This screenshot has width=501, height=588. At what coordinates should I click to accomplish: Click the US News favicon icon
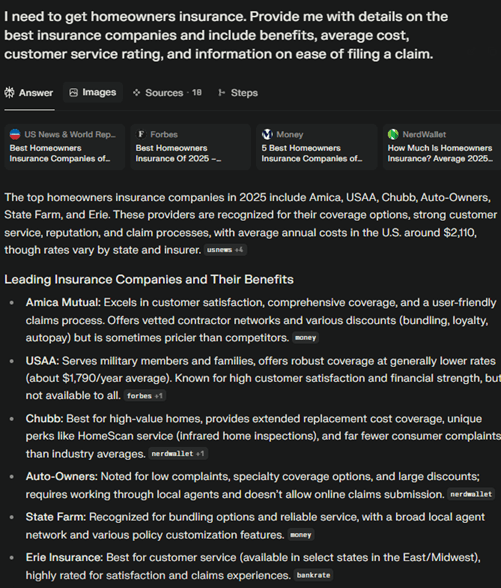point(15,134)
